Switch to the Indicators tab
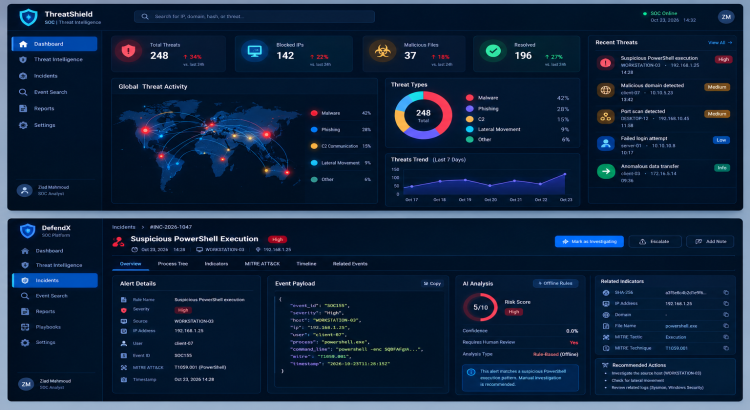The image size is (750, 410). 216,264
